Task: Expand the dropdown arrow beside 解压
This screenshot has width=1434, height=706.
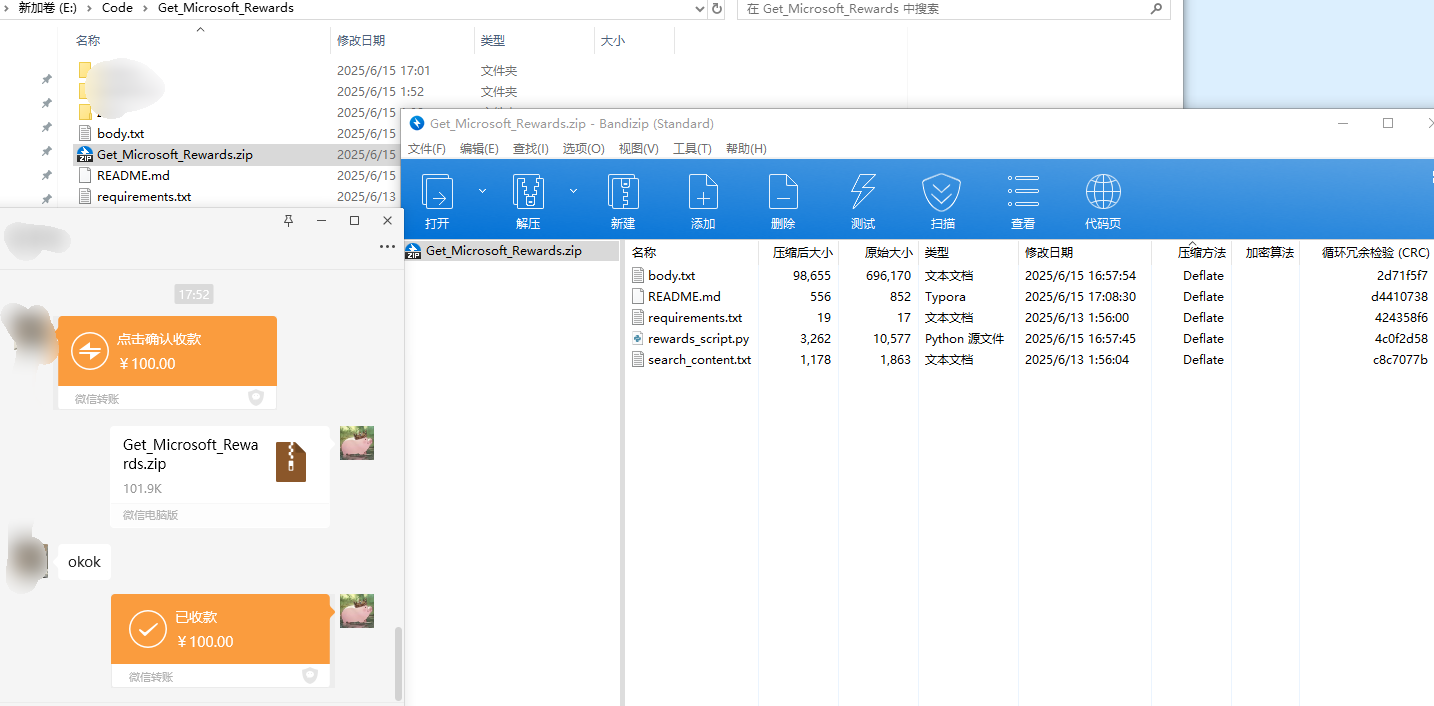Action: point(573,190)
